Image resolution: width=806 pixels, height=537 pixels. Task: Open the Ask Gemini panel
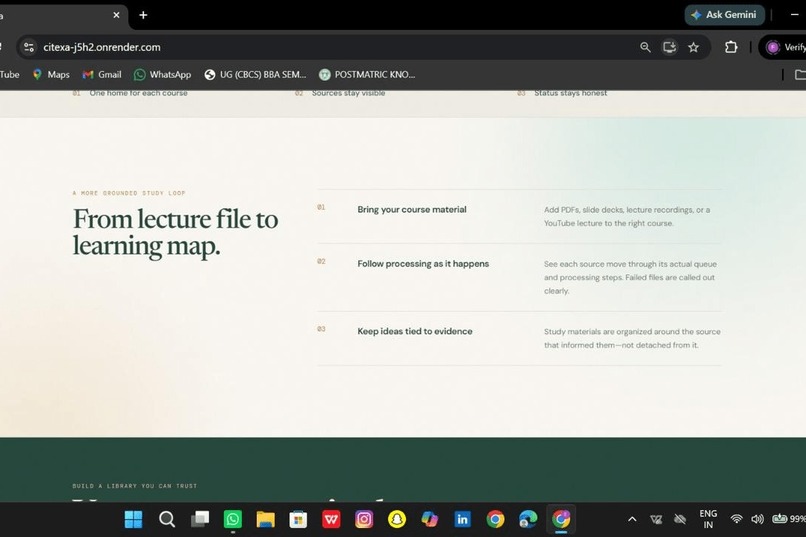click(725, 15)
